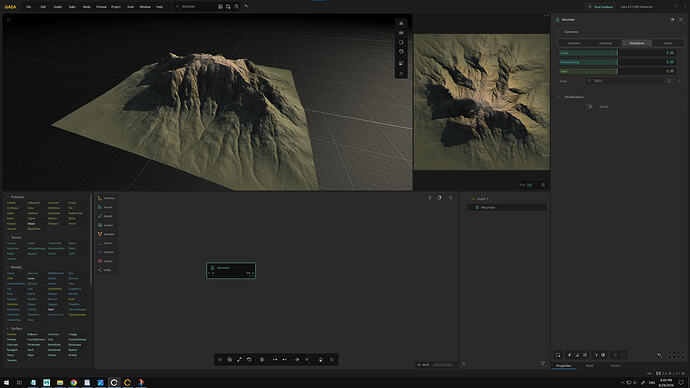Viewport: 690px width, 388px height.
Task: Pin the Mountain properties panel
Action: tap(672, 20)
